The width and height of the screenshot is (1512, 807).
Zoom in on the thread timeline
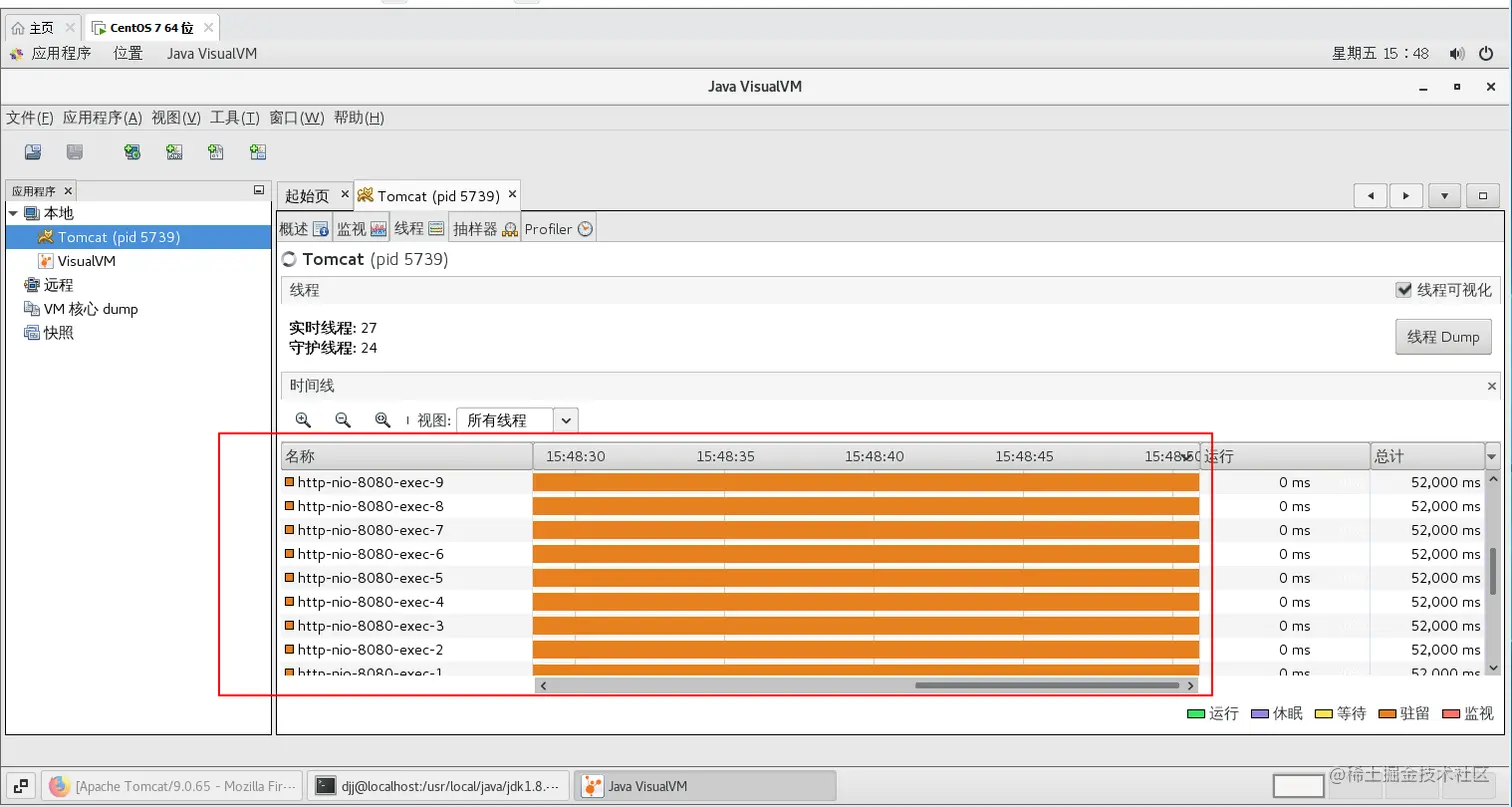coord(303,420)
